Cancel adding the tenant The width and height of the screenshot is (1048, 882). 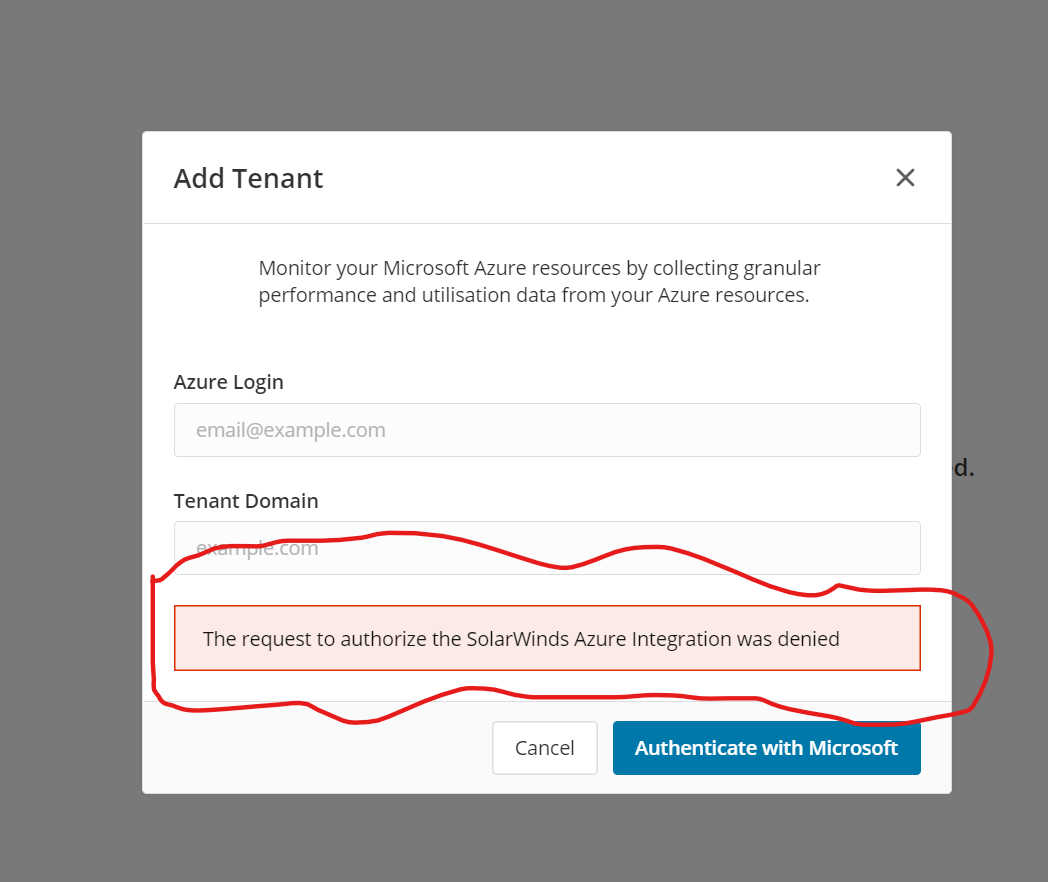(x=544, y=748)
